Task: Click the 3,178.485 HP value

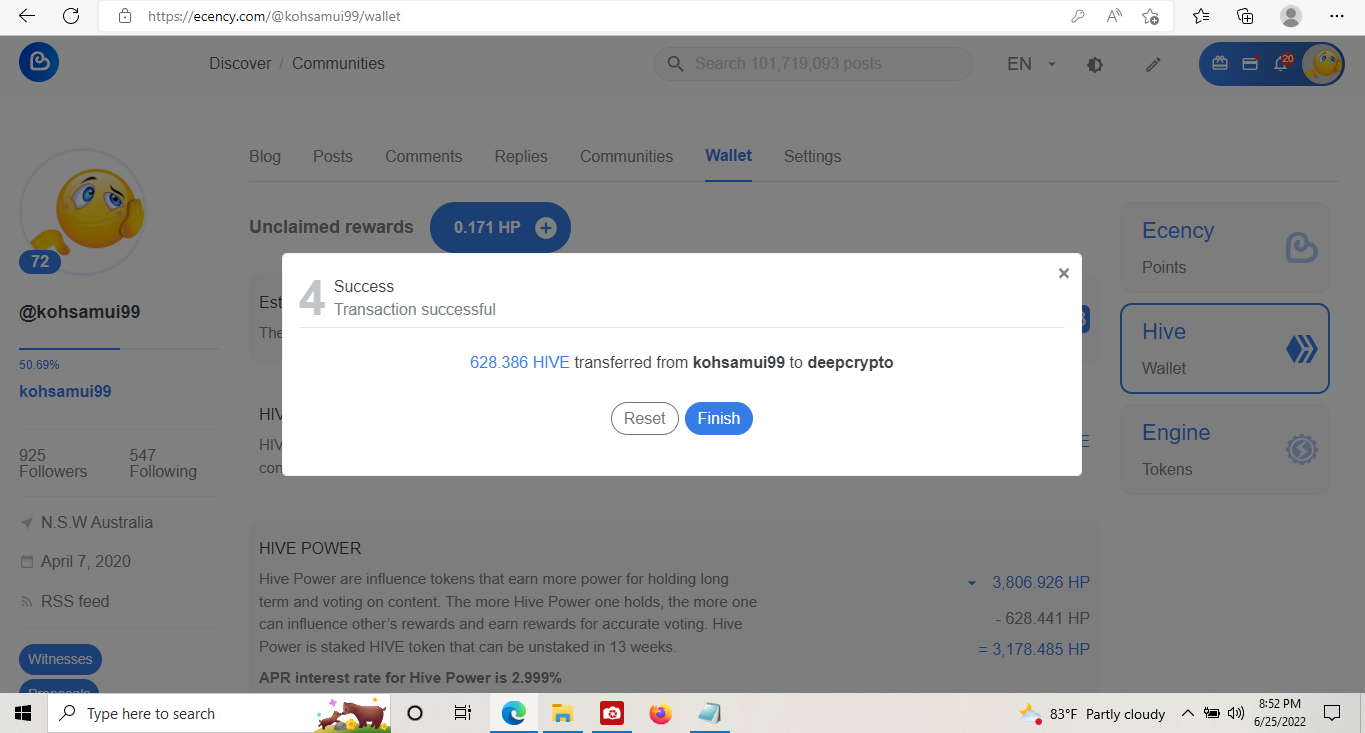Action: pos(1041,649)
